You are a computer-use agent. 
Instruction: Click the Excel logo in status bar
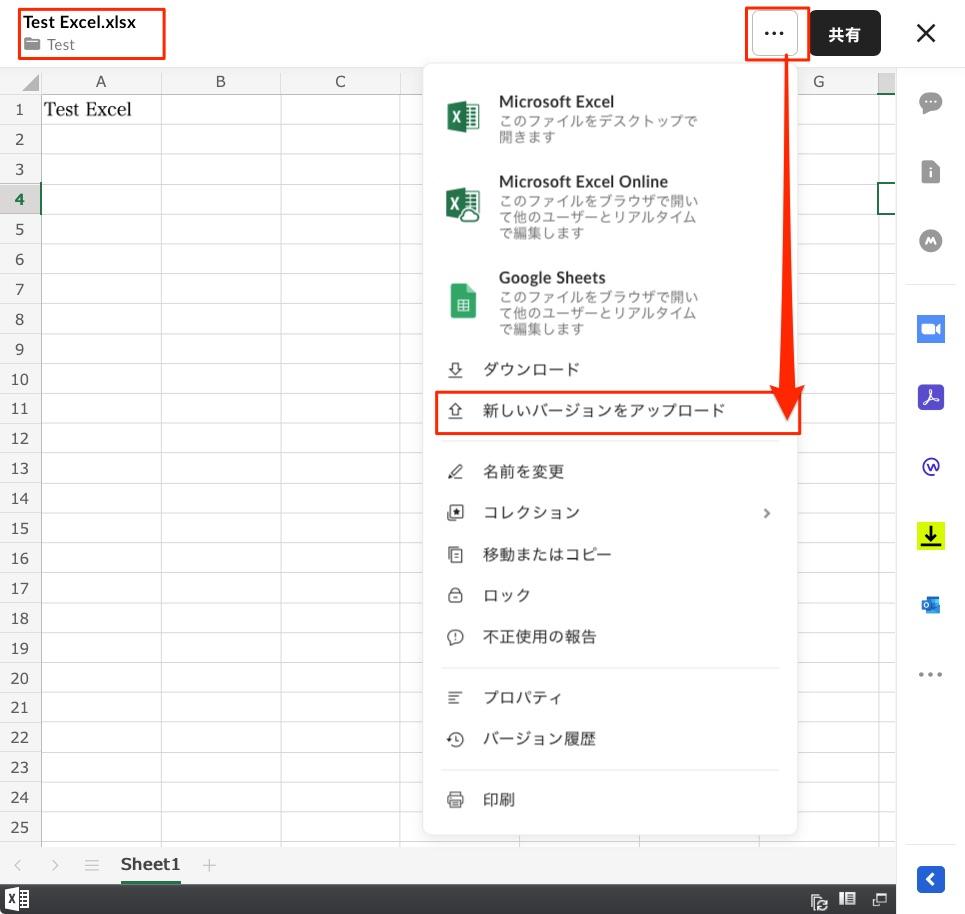click(17, 899)
